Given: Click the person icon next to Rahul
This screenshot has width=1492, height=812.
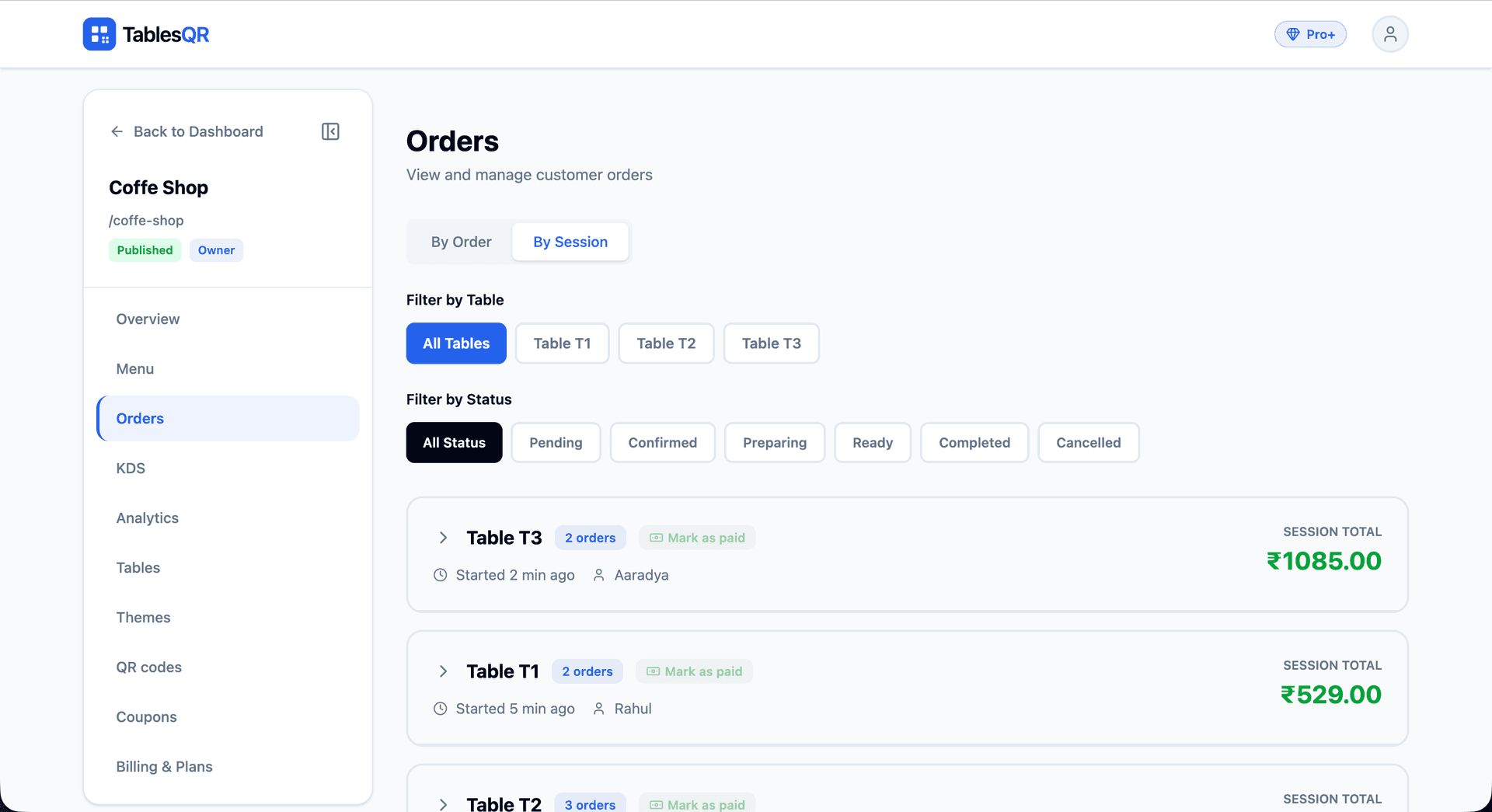Looking at the screenshot, I should click(599, 709).
